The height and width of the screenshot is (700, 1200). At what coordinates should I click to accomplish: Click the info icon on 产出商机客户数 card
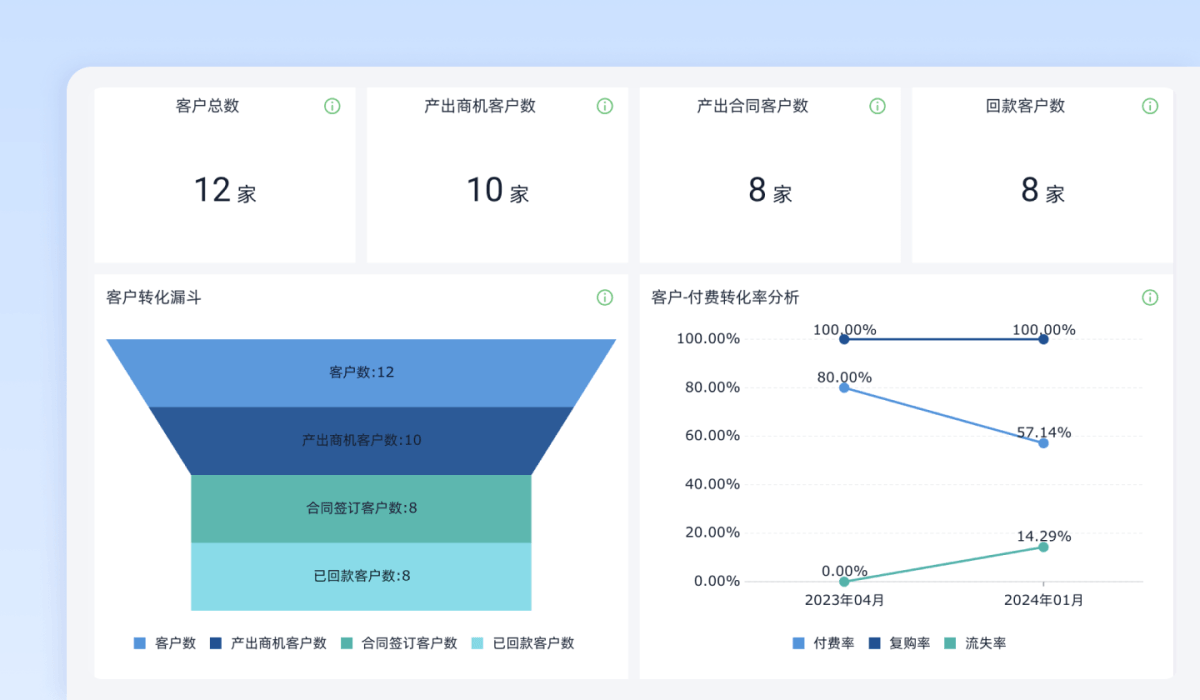(605, 106)
